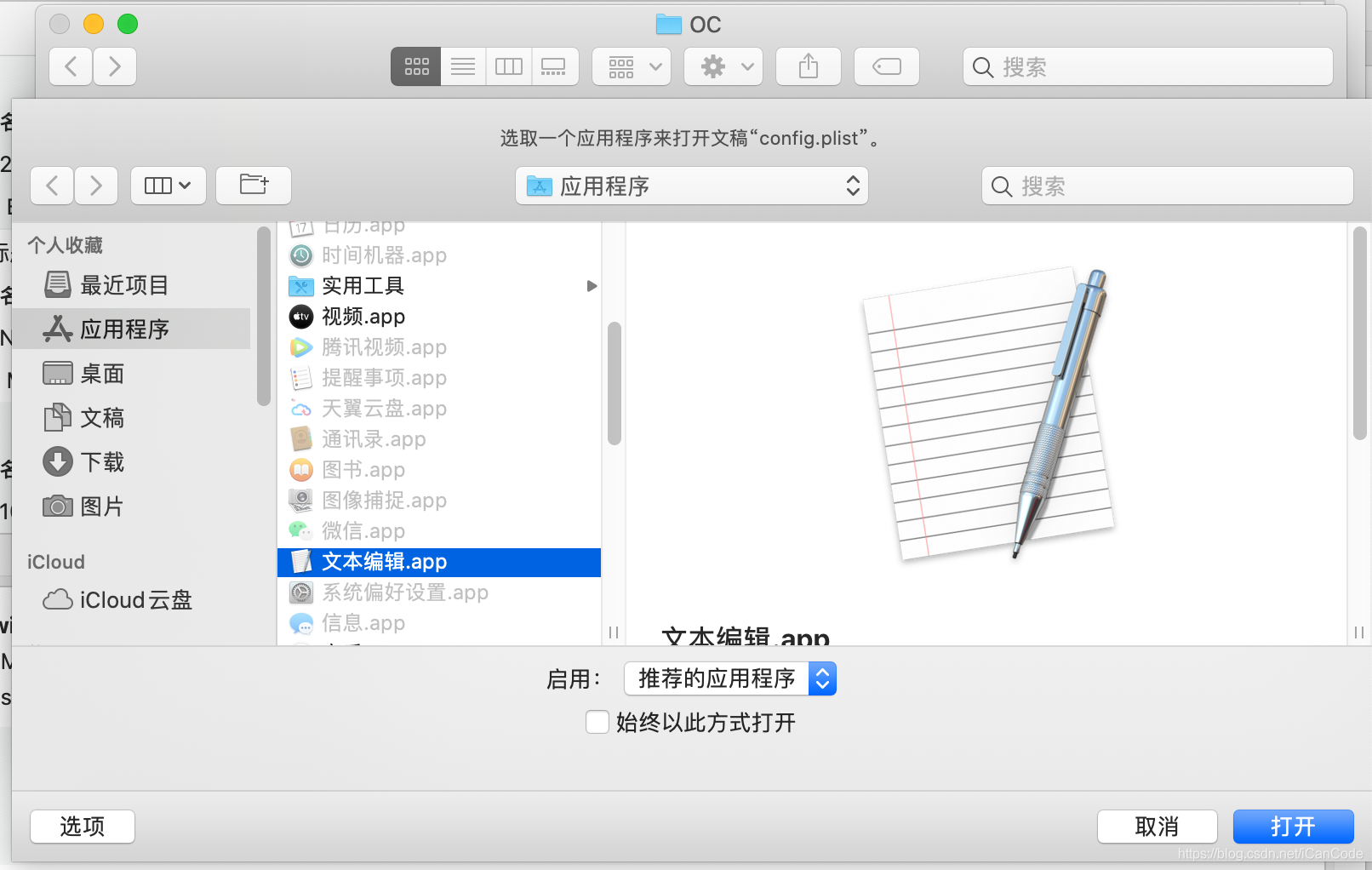This screenshot has width=1372, height=870.
Task: Click the 系统偏好设置.app icon
Action: (x=301, y=592)
